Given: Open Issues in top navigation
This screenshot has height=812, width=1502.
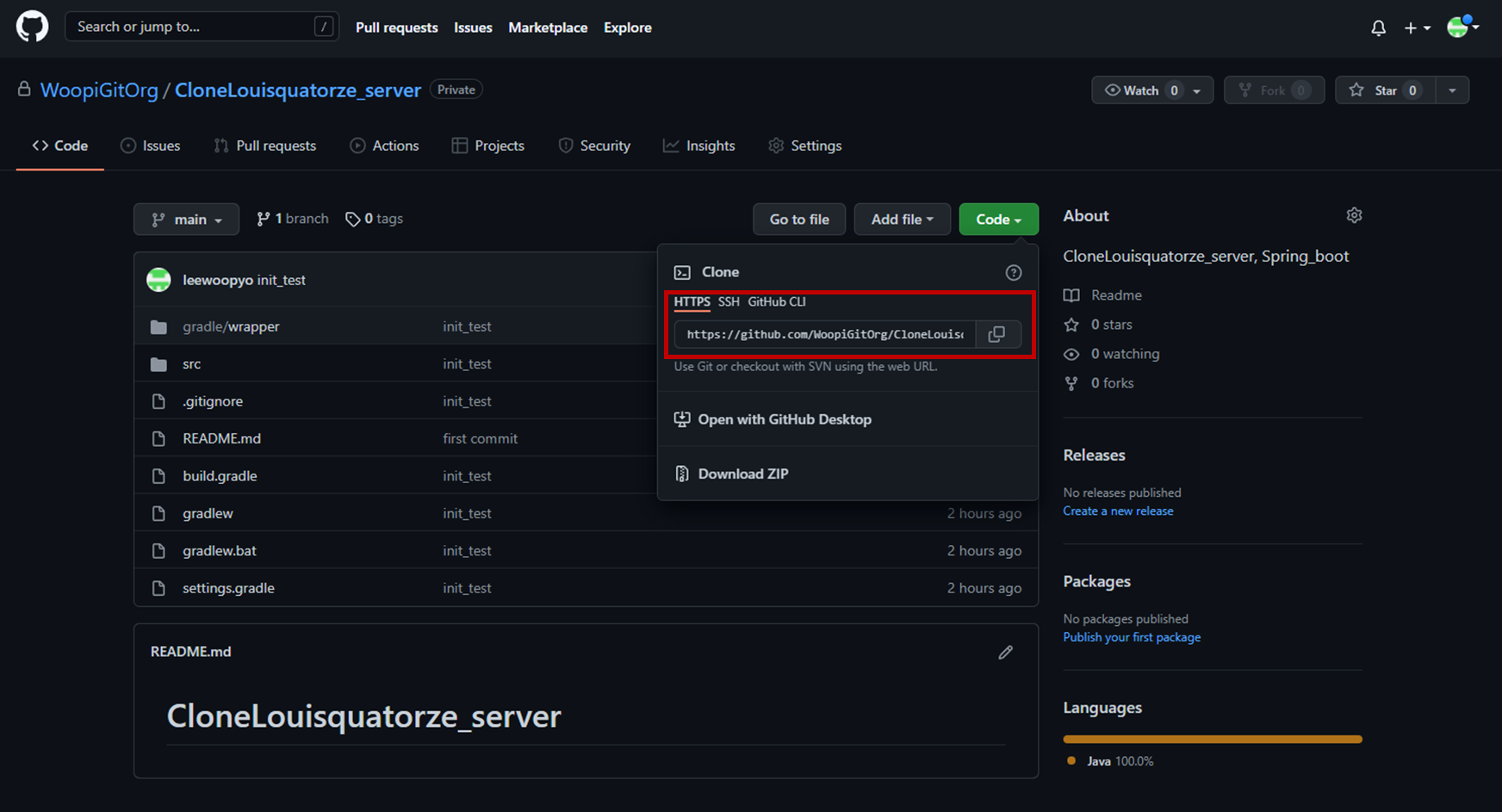Looking at the screenshot, I should pos(473,28).
